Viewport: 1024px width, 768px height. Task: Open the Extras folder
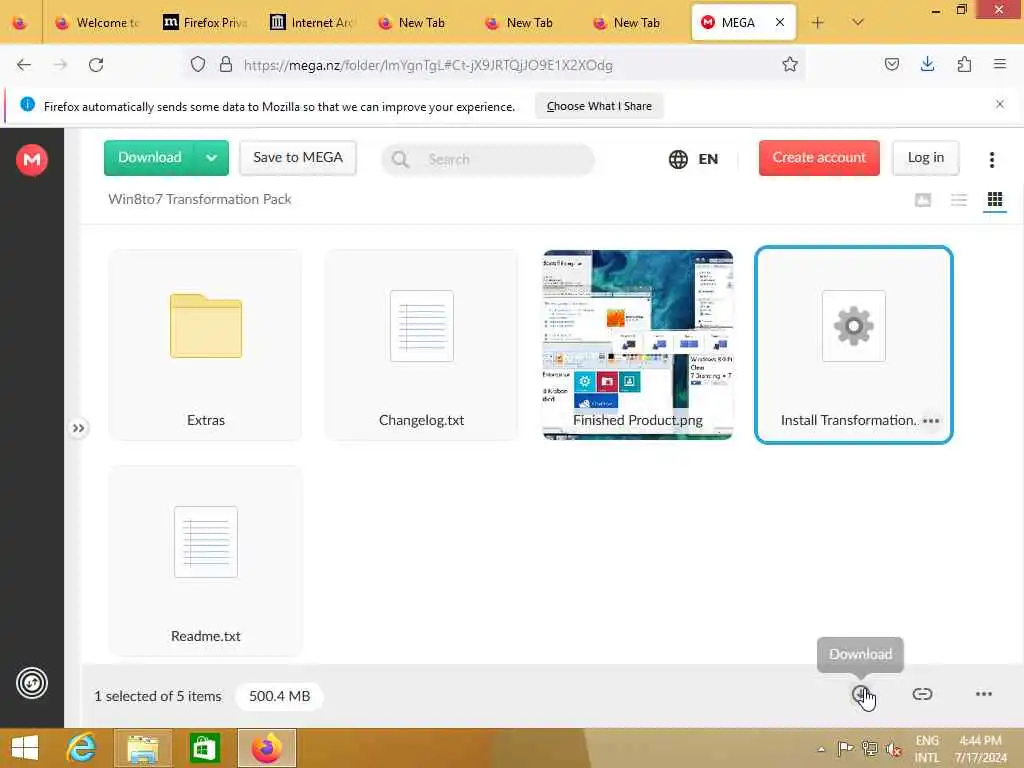pyautogui.click(x=206, y=345)
